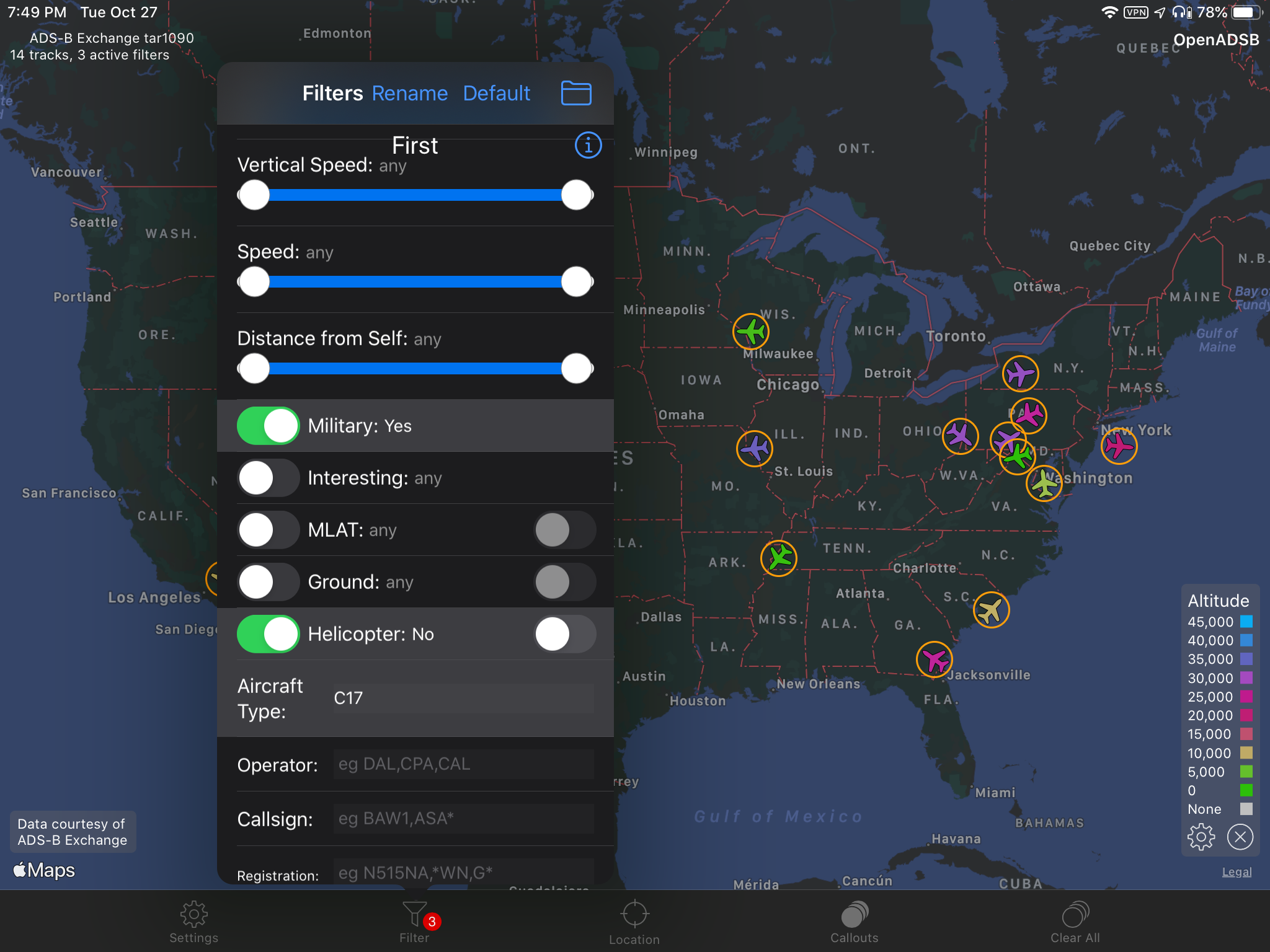The width and height of the screenshot is (1270, 952).
Task: Tap the 45,000 altitude color swatch
Action: tap(1246, 622)
